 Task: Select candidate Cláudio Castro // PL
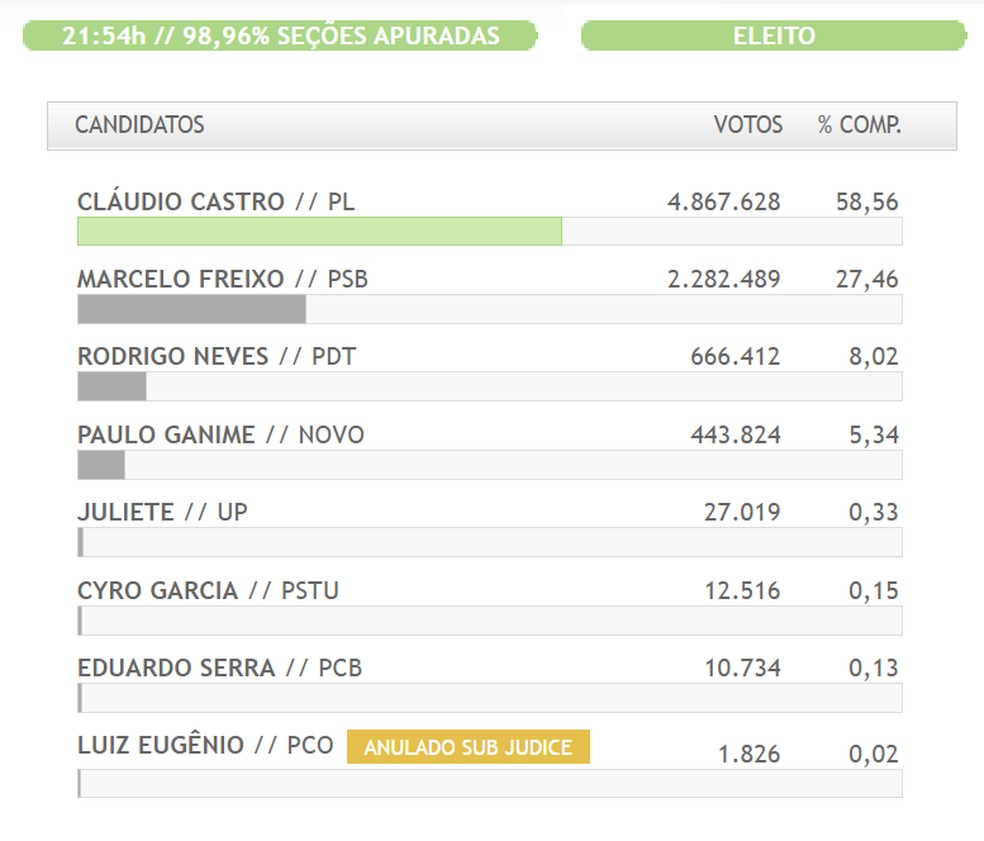pos(216,202)
